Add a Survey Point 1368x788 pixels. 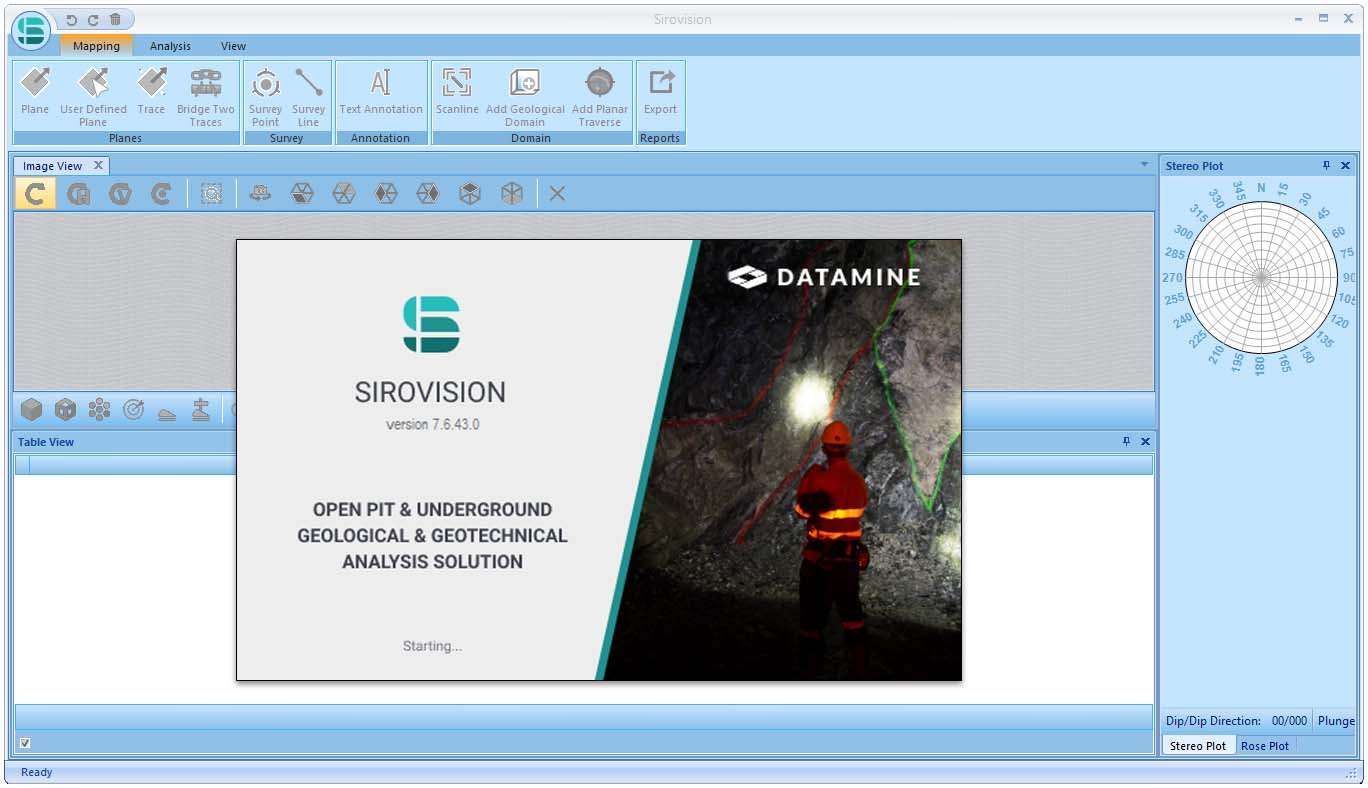(265, 92)
